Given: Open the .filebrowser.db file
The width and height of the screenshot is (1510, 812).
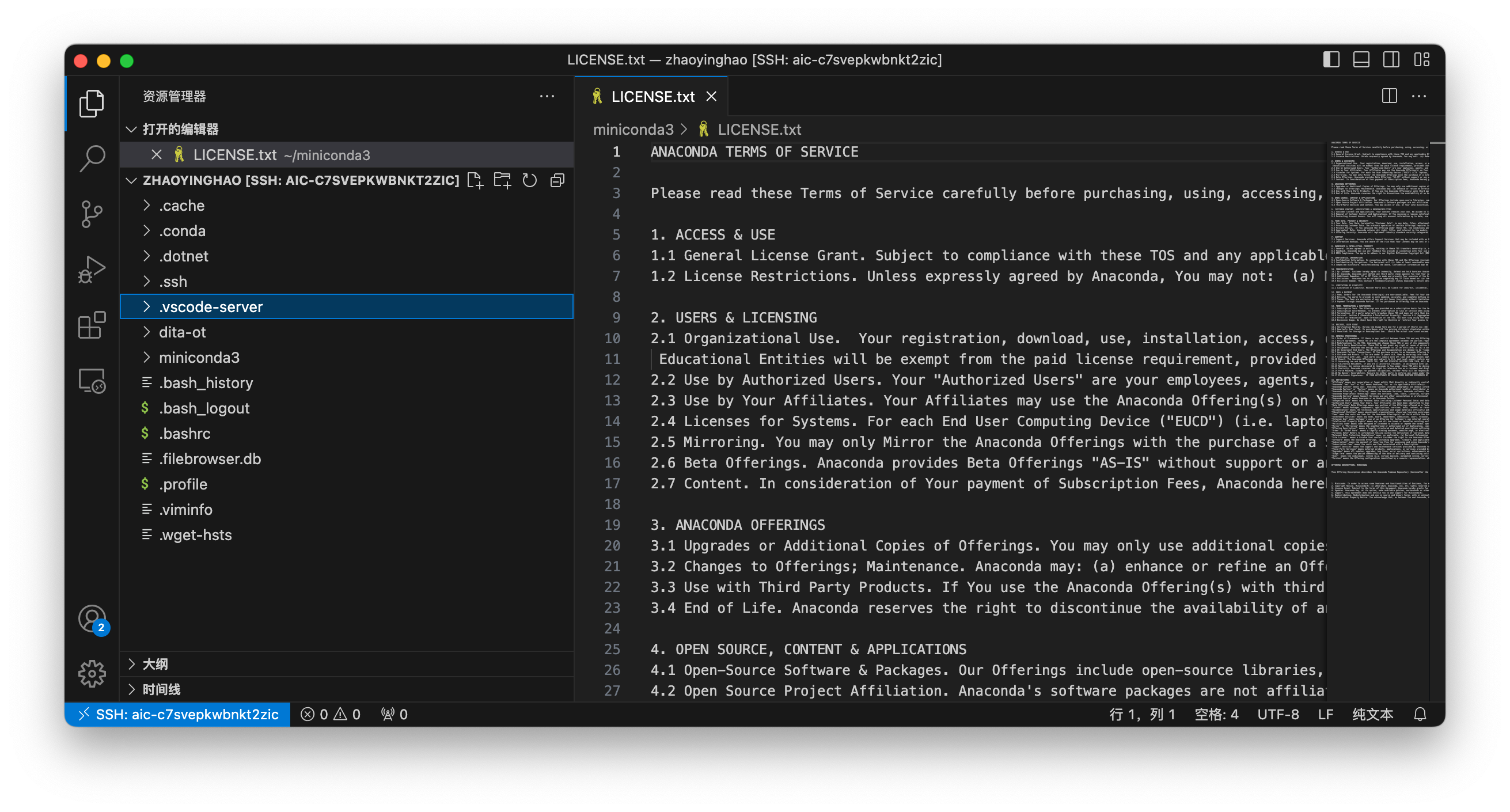Looking at the screenshot, I should click(x=346, y=459).
